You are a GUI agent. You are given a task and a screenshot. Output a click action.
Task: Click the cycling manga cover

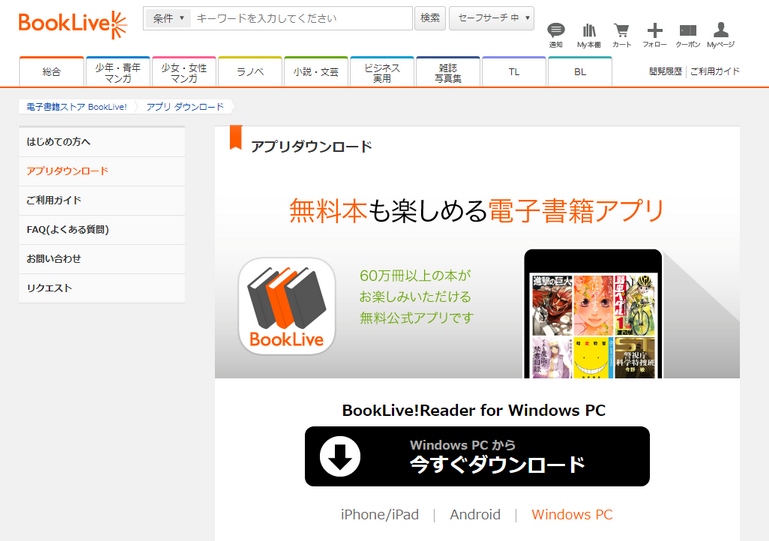click(635, 305)
